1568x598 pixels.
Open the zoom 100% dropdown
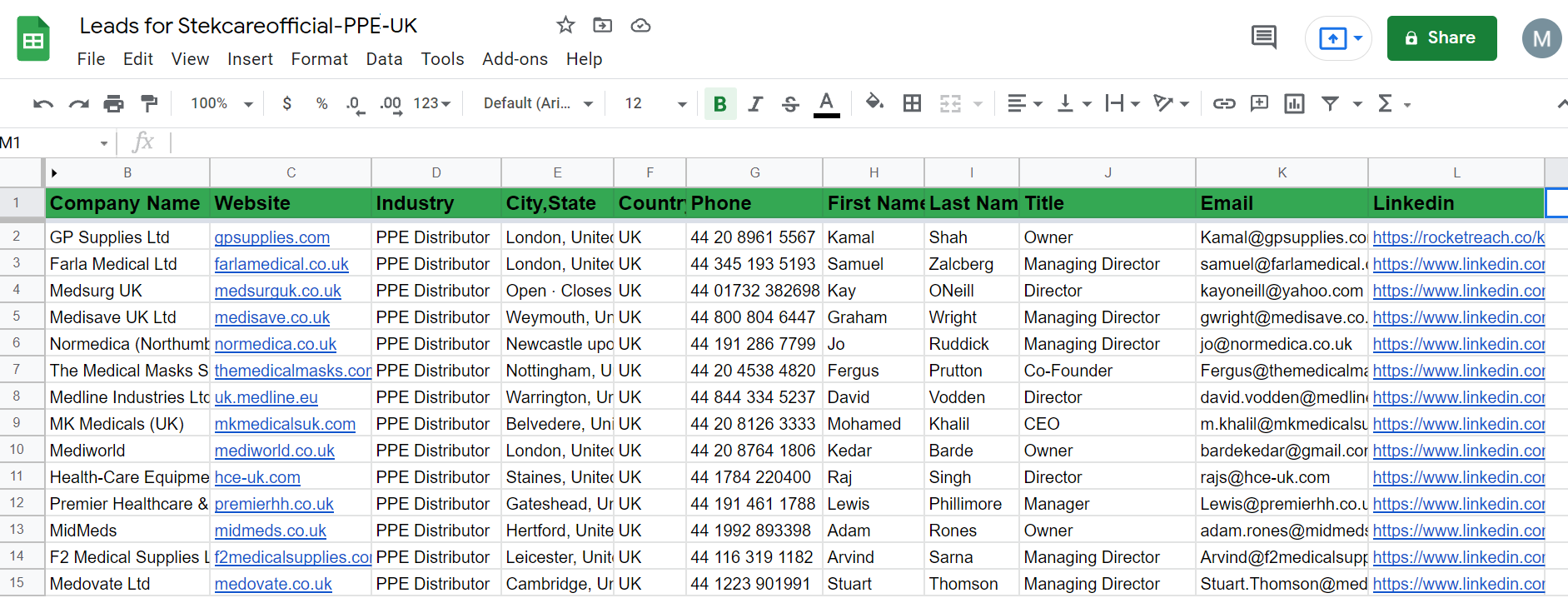(x=222, y=103)
